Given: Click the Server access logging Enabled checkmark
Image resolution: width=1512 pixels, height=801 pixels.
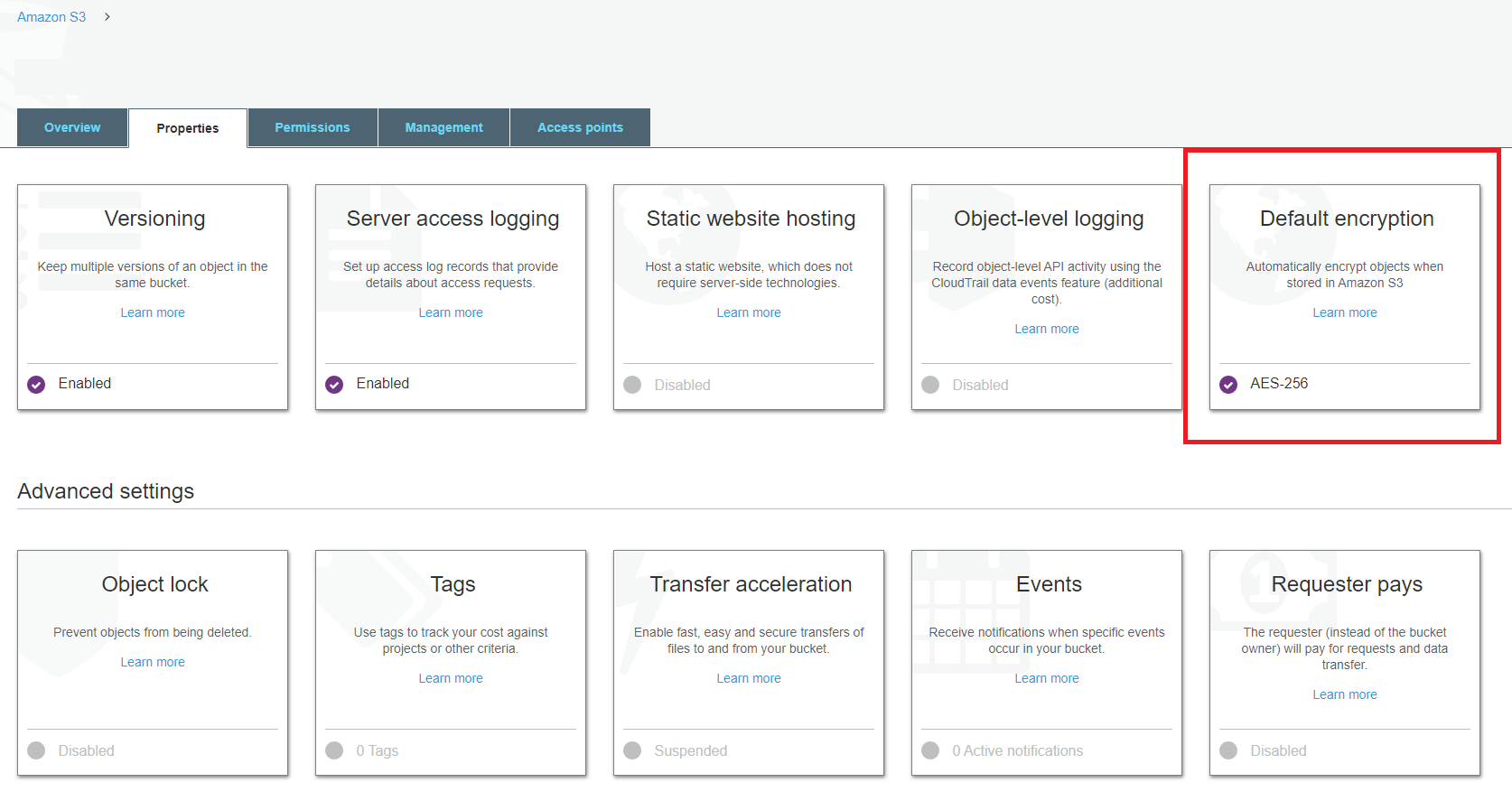Looking at the screenshot, I should coord(334,385).
